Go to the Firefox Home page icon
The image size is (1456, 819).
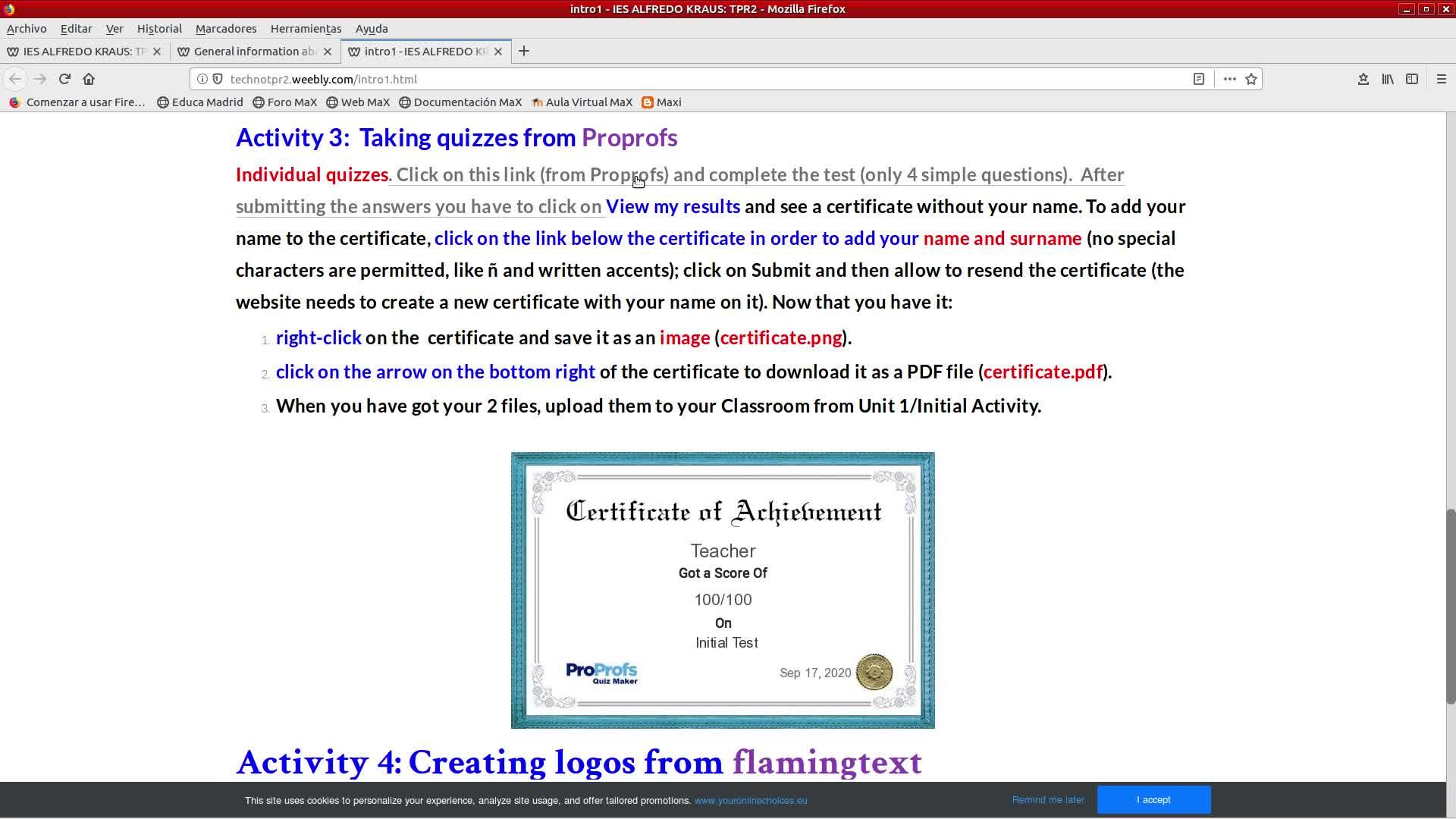[x=89, y=79]
